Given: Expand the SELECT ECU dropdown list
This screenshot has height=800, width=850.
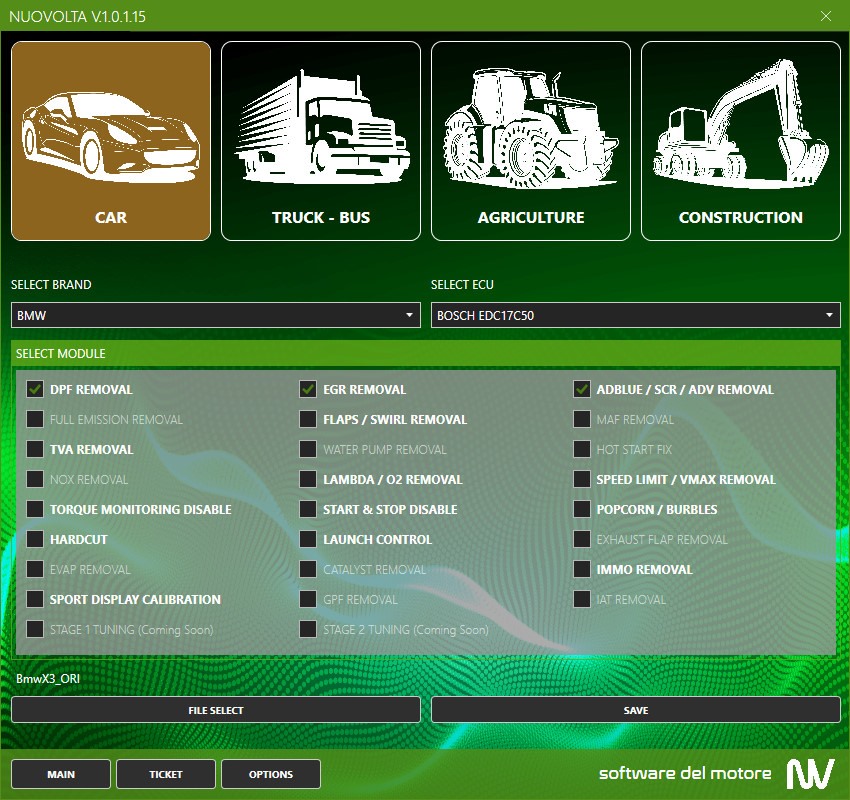Looking at the screenshot, I should (636, 315).
